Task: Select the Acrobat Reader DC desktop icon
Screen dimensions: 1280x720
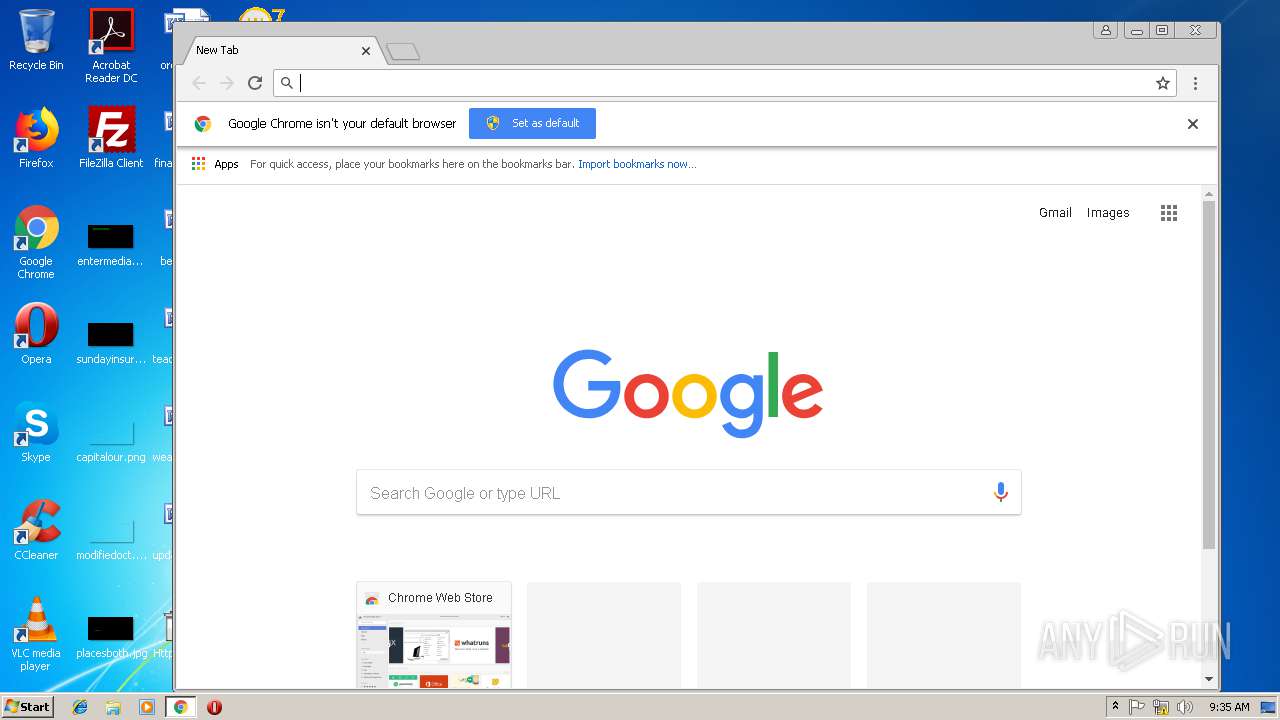Action: 111,46
